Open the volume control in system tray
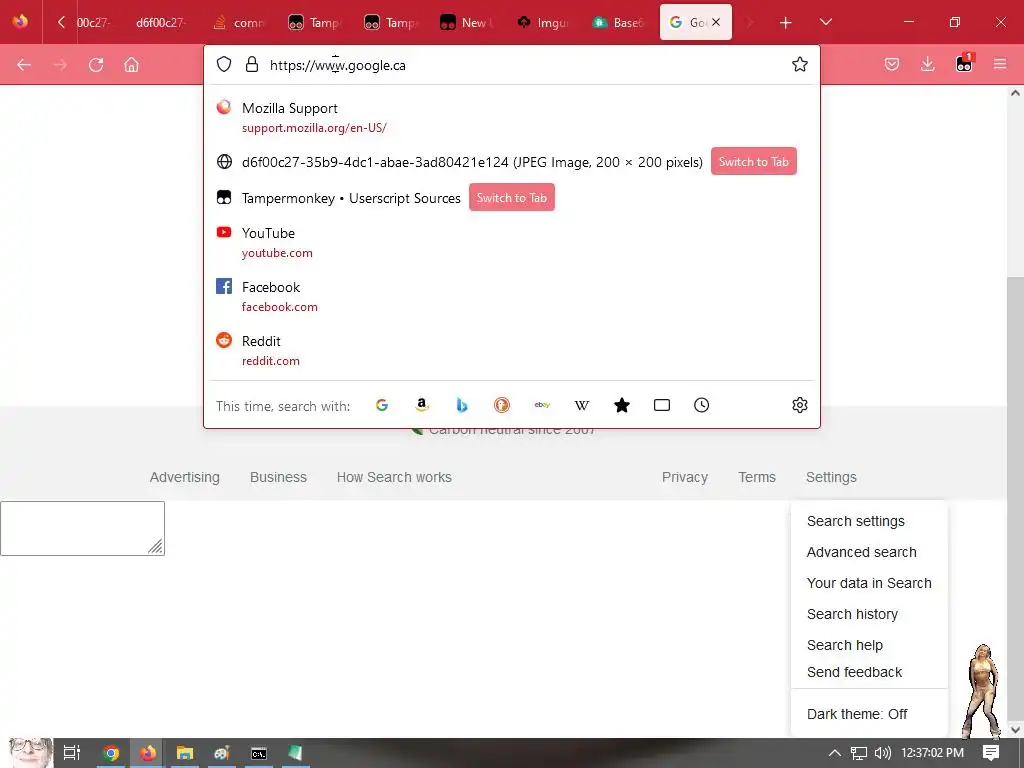 882,753
